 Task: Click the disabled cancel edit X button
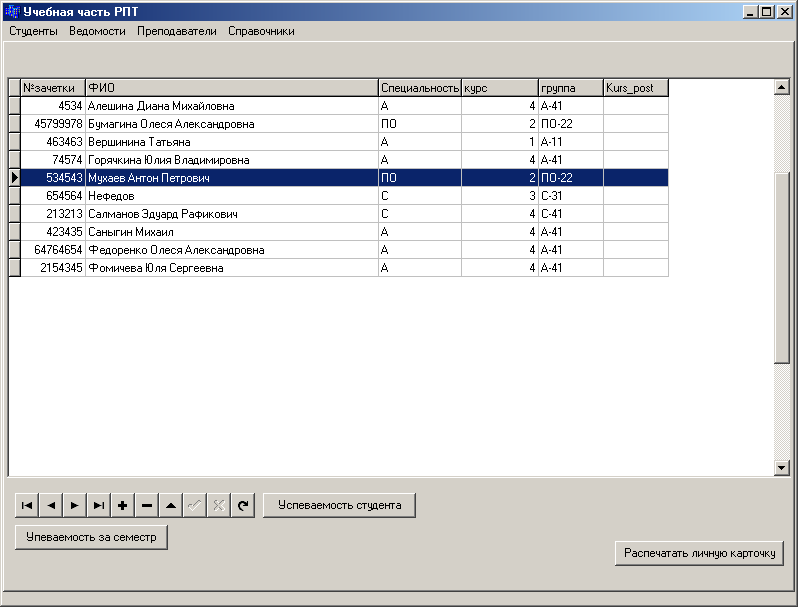(219, 505)
